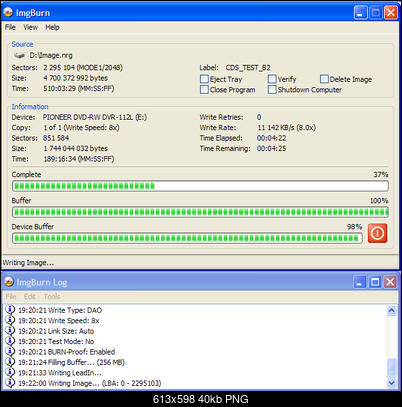This screenshot has height=407, width=402.
Task: Select log line Filling Buffer... (256 MB)
Action: (x=71, y=362)
